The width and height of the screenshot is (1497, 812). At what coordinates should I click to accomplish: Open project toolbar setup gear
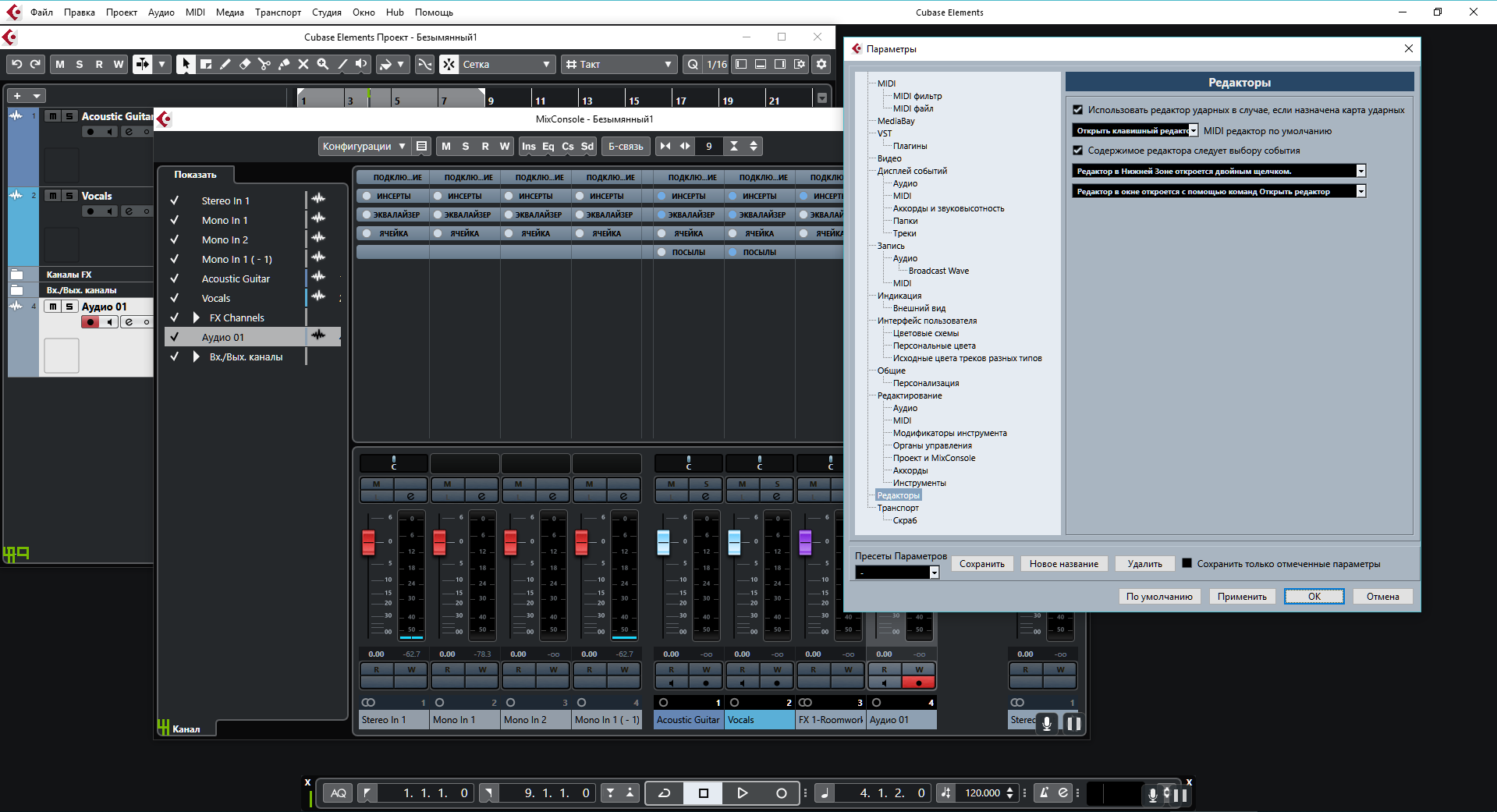[x=821, y=64]
